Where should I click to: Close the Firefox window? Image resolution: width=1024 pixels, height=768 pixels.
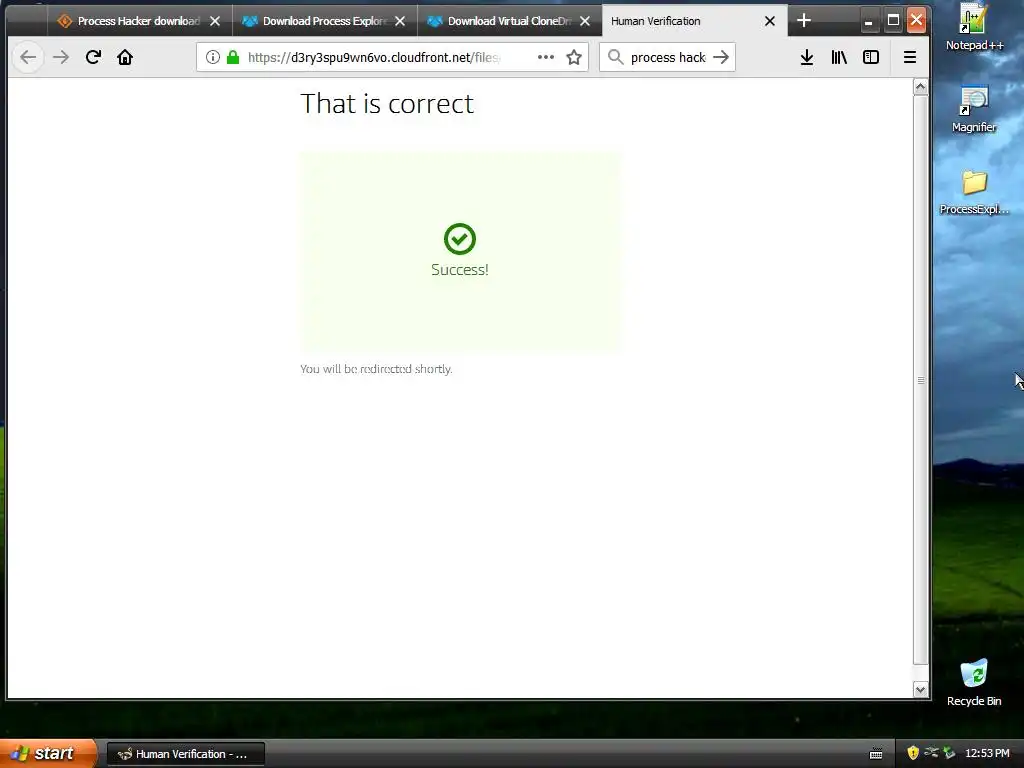tap(916, 20)
